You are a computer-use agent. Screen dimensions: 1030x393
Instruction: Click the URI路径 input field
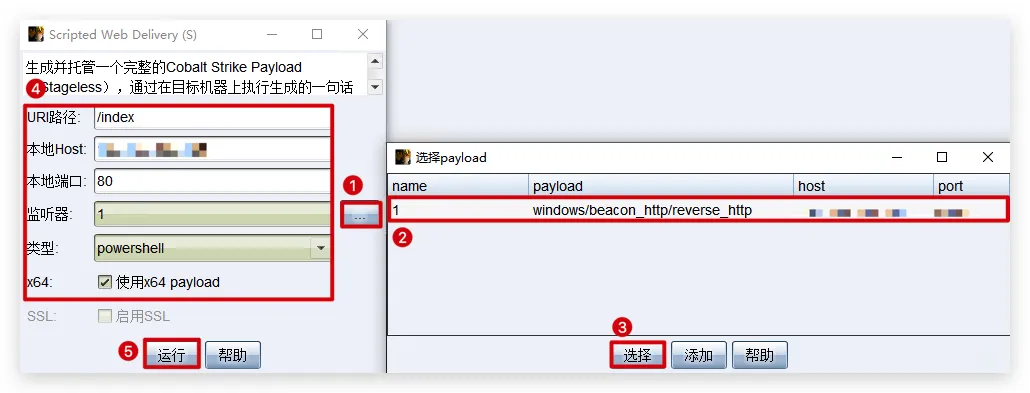[x=212, y=118]
